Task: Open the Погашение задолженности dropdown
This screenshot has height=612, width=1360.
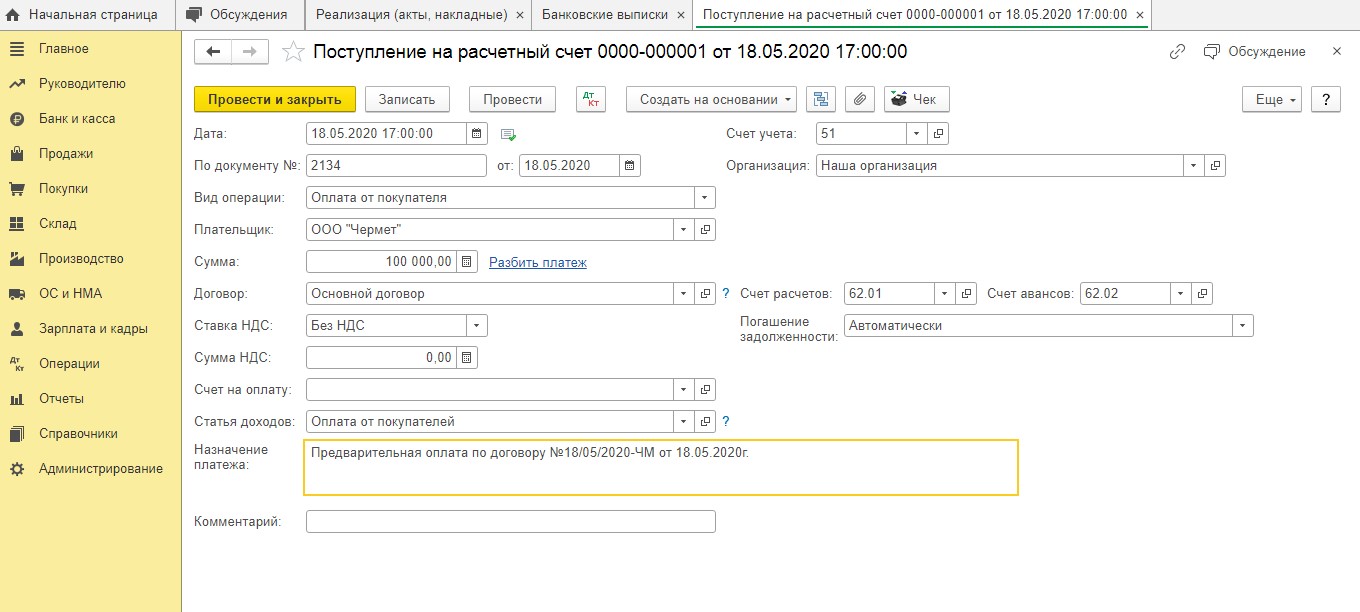Action: point(1242,326)
